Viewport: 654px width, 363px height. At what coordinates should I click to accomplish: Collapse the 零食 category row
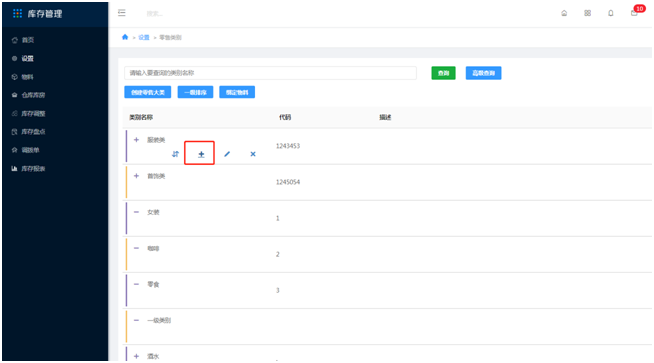click(136, 284)
